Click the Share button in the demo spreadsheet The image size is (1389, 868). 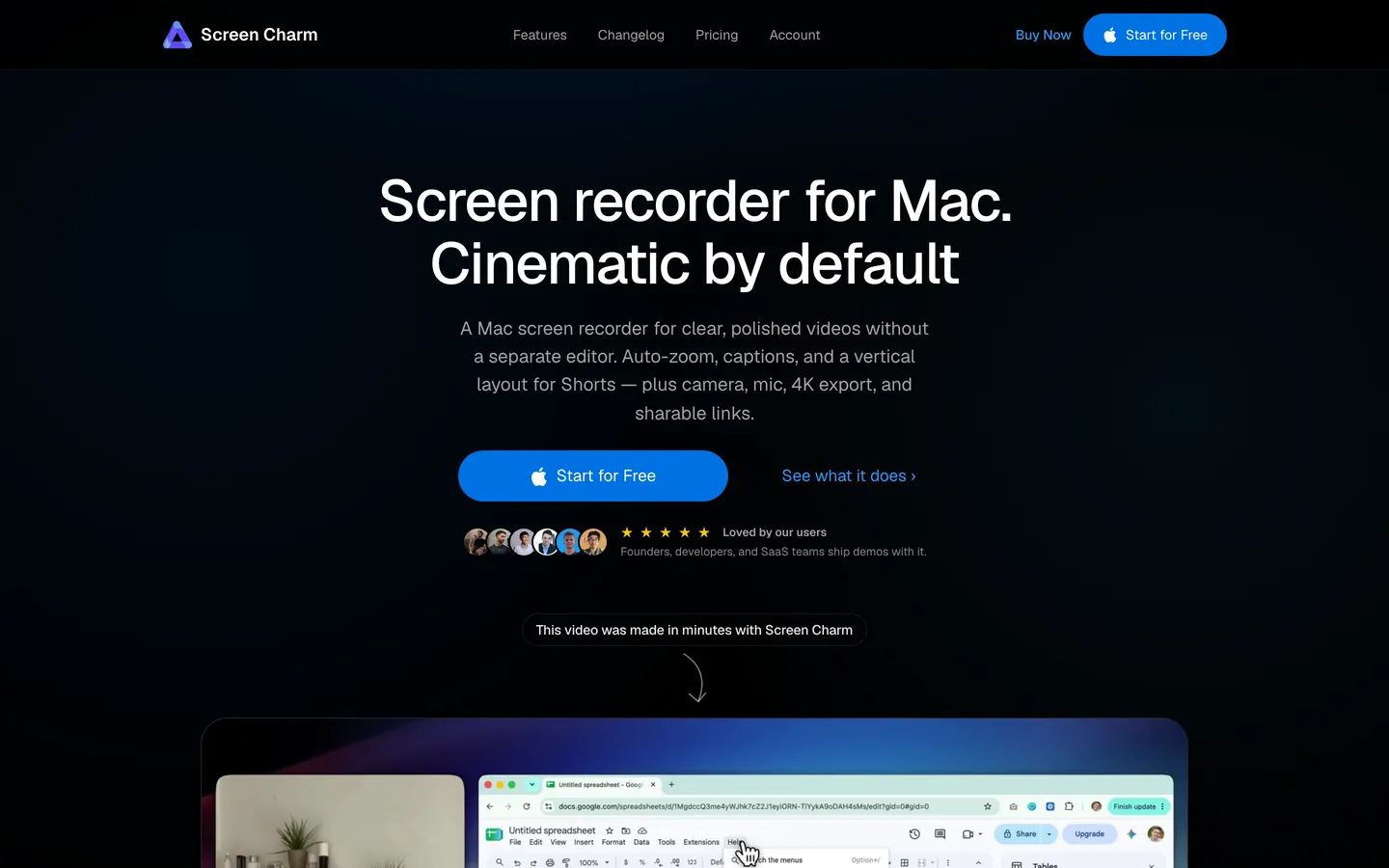(1020, 834)
